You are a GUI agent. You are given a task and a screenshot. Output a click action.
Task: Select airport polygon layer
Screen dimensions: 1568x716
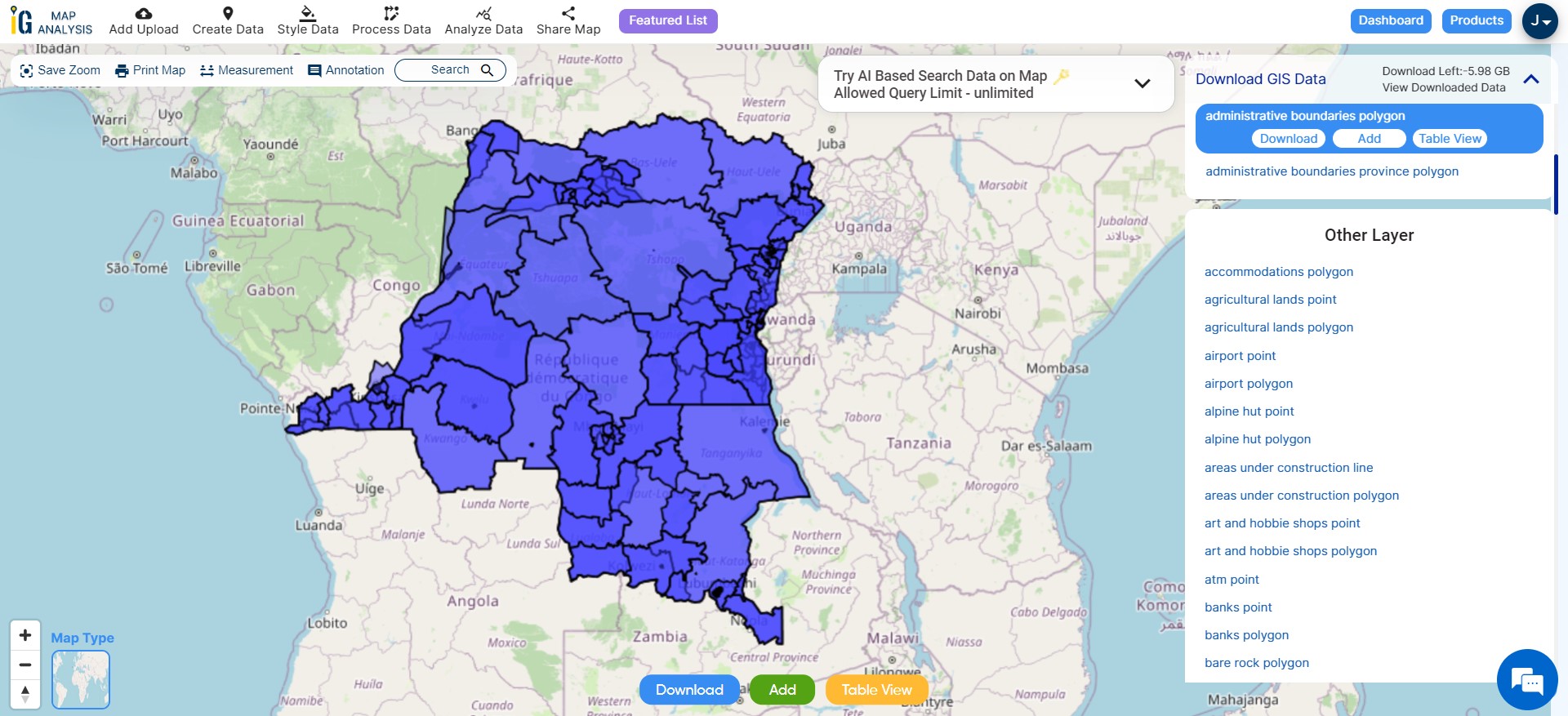pos(1248,384)
